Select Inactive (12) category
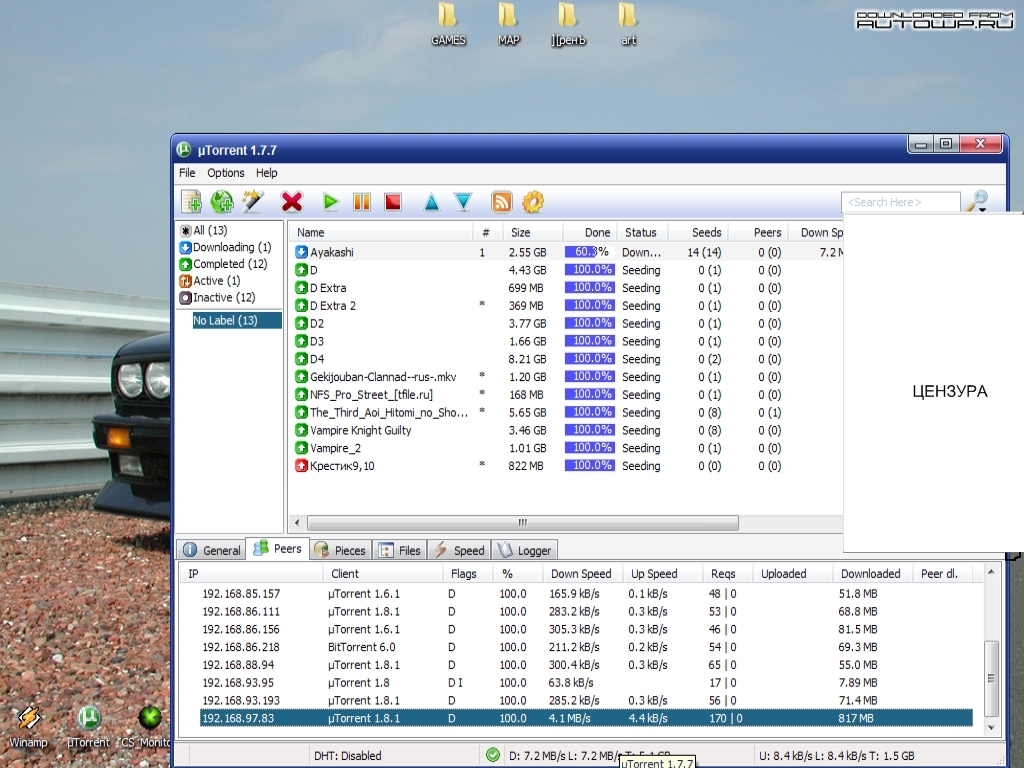The image size is (1024, 768). point(217,298)
